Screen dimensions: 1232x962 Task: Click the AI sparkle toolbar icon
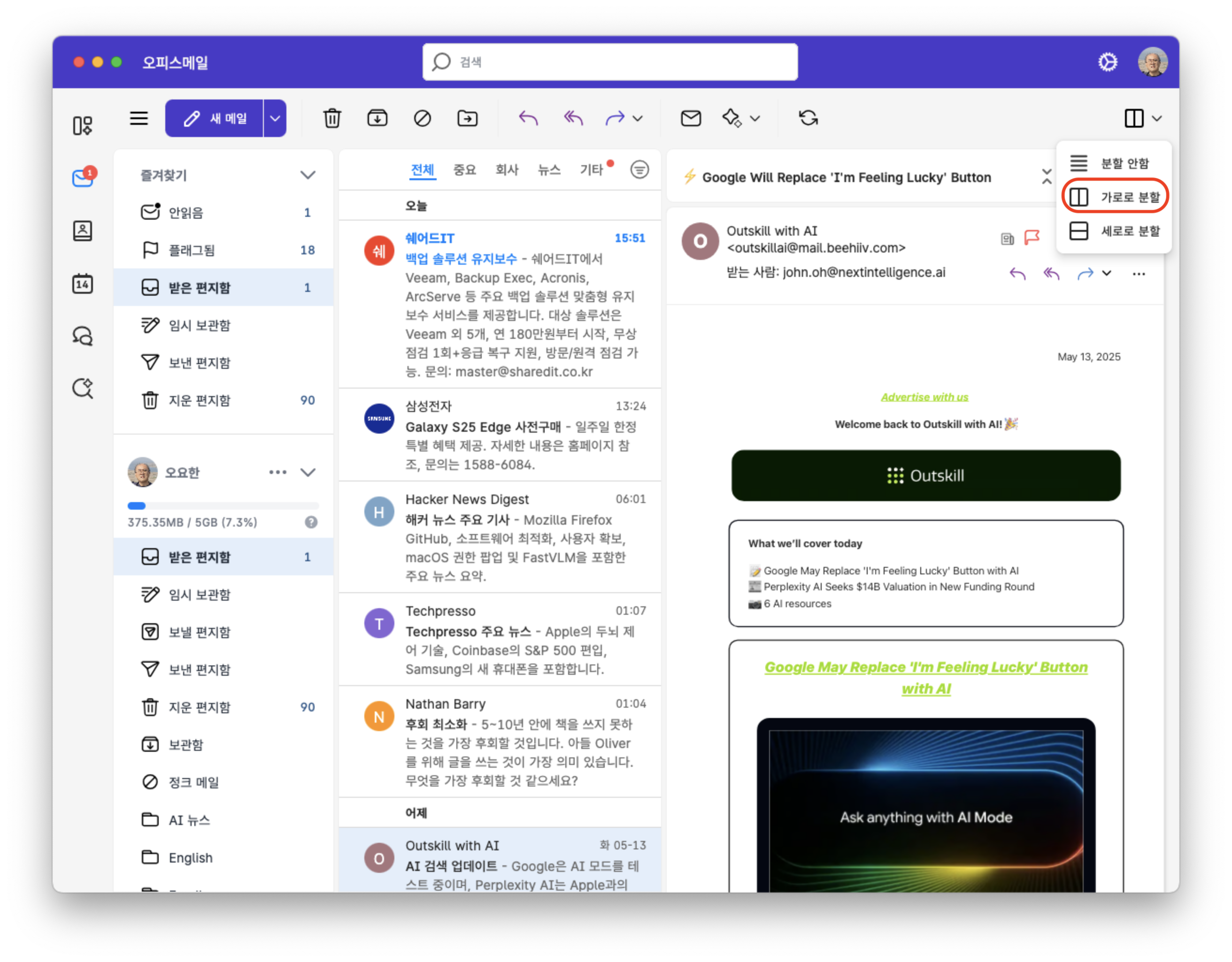coord(731,118)
